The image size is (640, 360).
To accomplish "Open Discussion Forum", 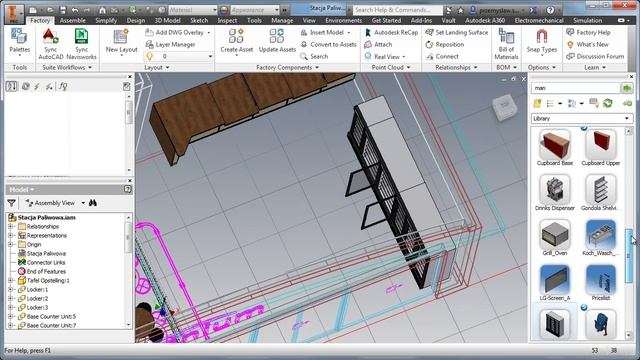I will (595, 56).
